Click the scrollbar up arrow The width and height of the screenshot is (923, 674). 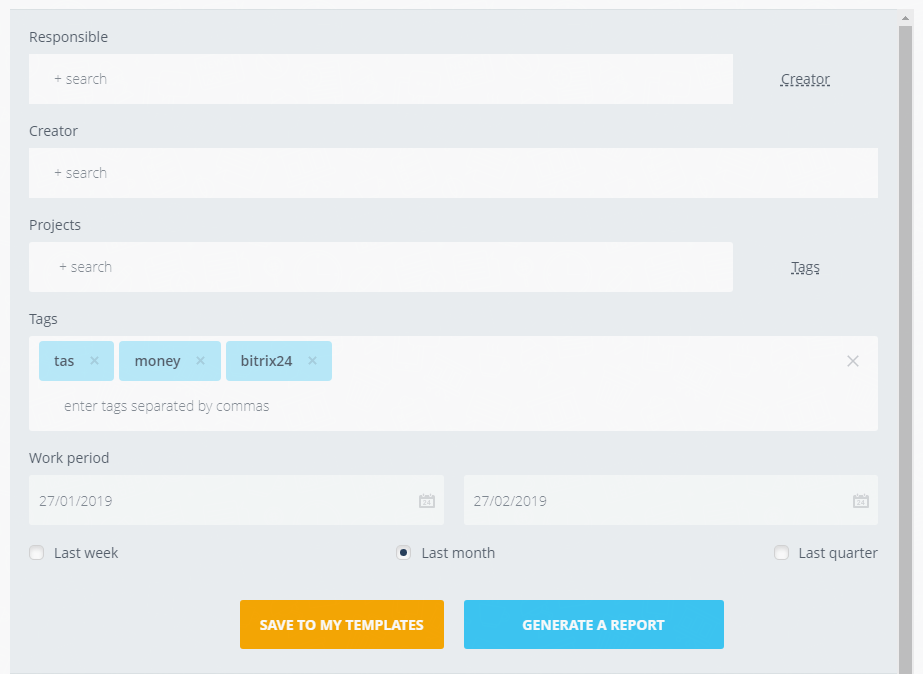coord(905,18)
